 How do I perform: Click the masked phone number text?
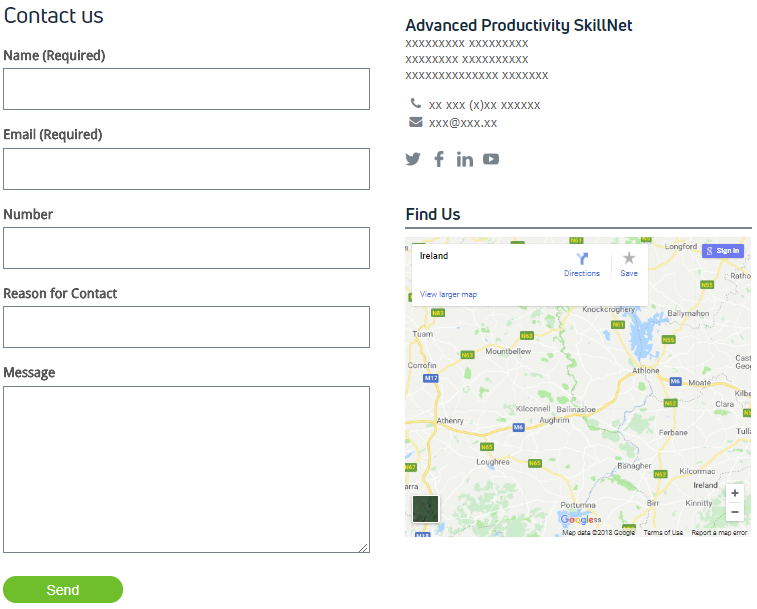[x=484, y=105]
